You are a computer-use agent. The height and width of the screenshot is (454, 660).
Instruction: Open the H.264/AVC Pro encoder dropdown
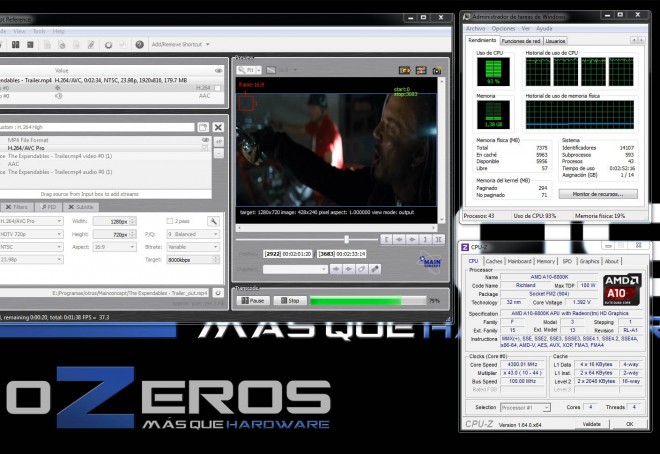tap(31, 221)
